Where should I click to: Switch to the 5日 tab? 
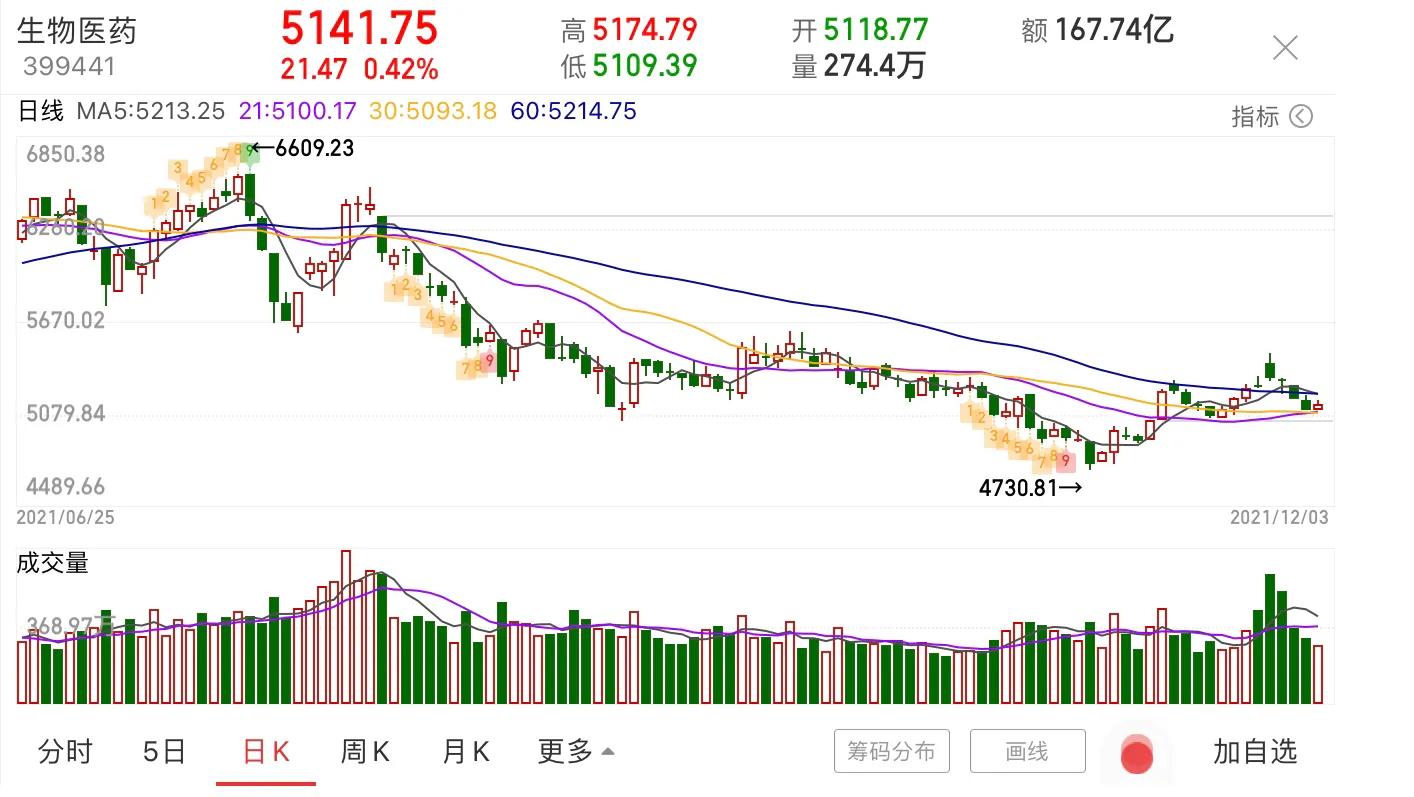(164, 752)
